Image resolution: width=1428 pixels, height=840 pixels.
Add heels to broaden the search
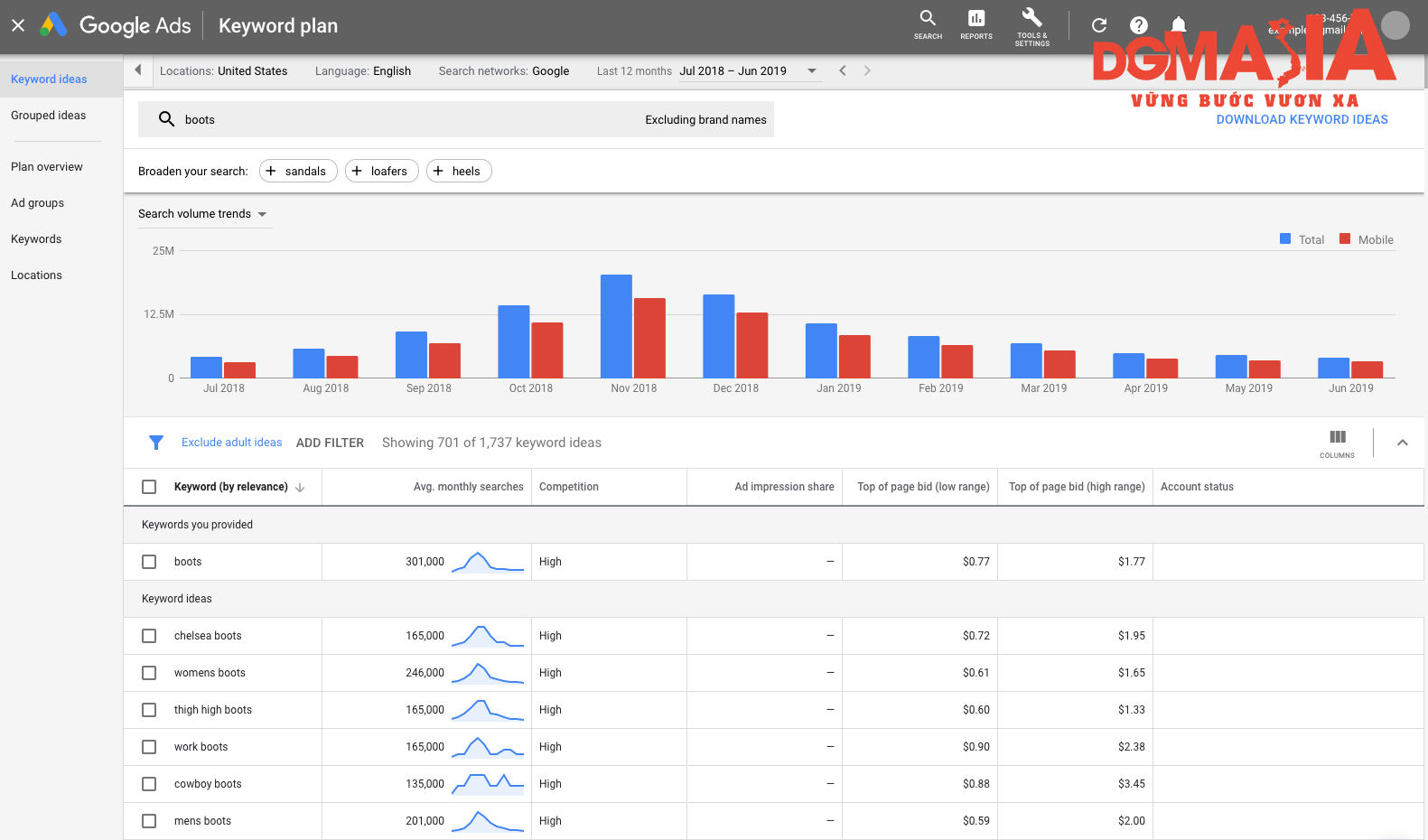click(x=459, y=171)
